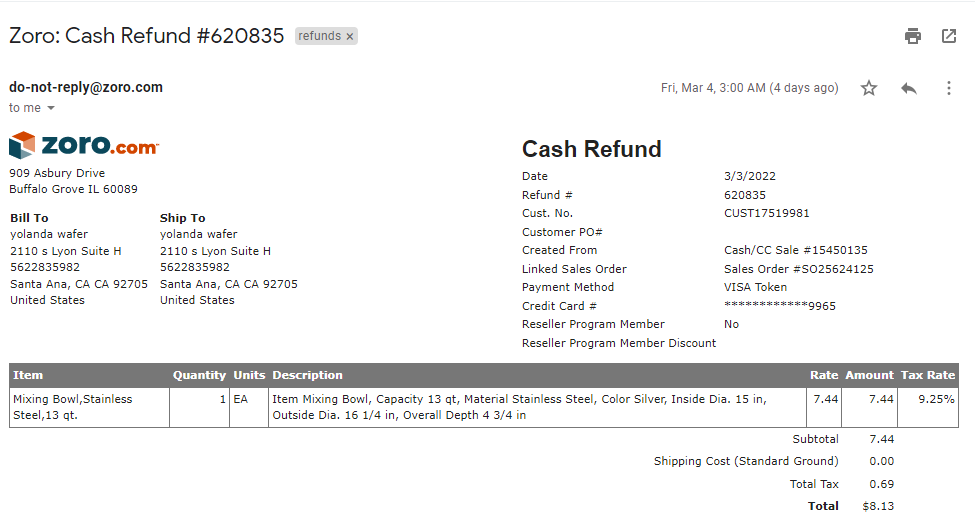
Task: Click 'Shipping Cost (Standard Ground)' label
Action: point(746,461)
